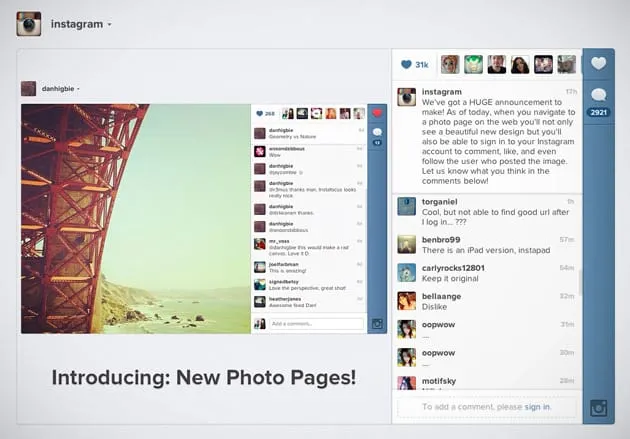Image resolution: width=630 pixels, height=439 pixels.
Task: Click the 268 likes counter in the embedded panel
Action: pos(266,114)
